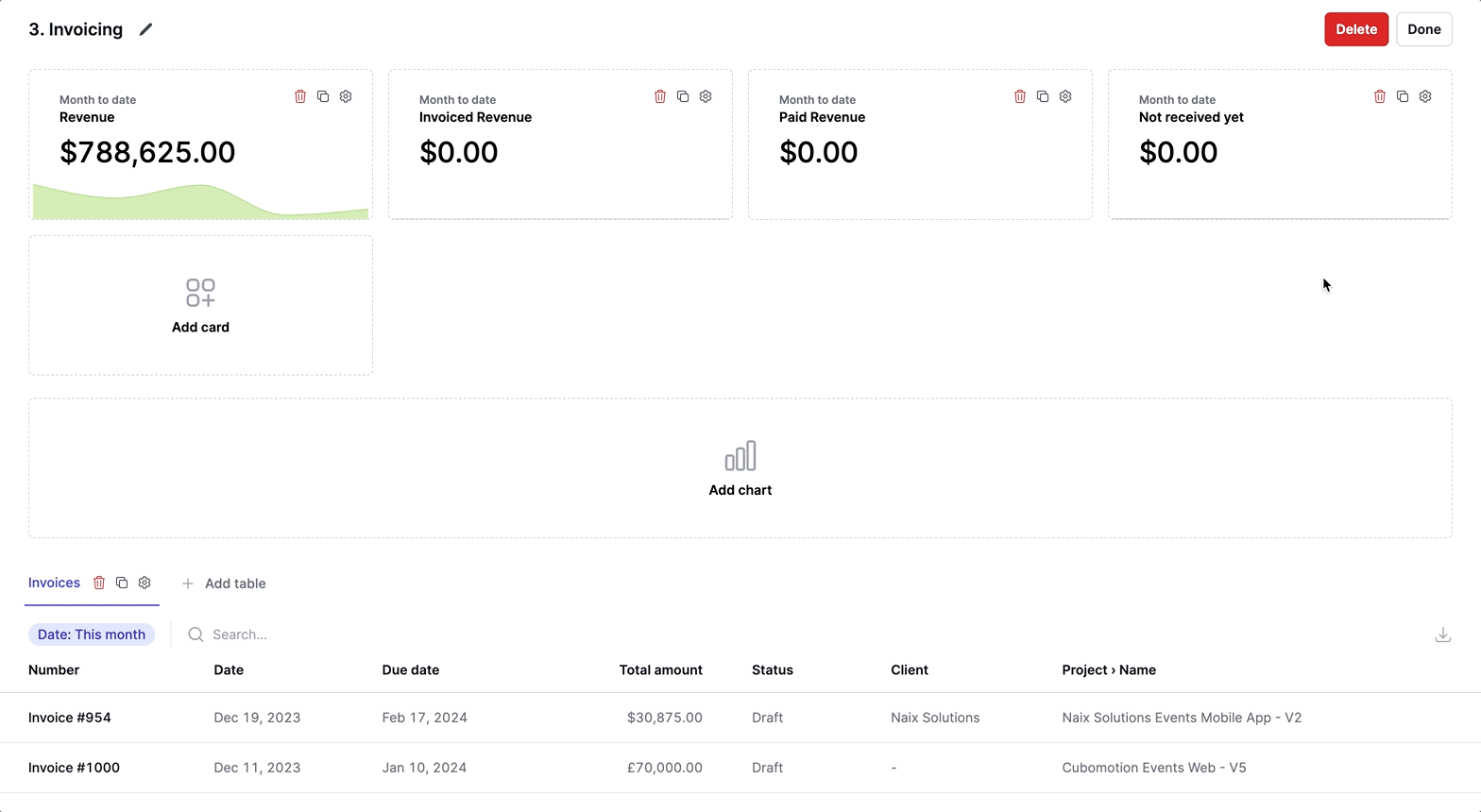Duplicate the Invoiced Revenue card
The width and height of the screenshot is (1481, 812).
[683, 96]
